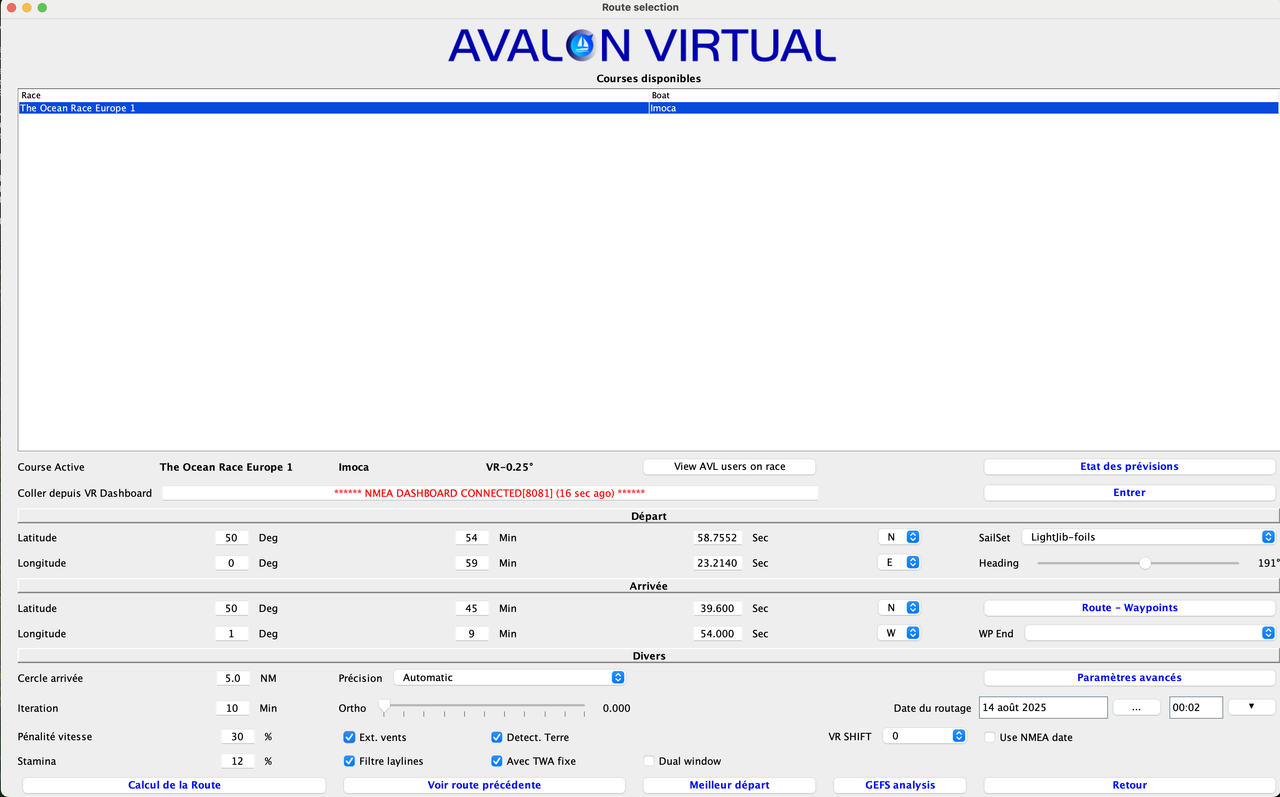The width and height of the screenshot is (1280, 797).
Task: Toggle Ext. vents checkbox
Action: click(x=349, y=737)
